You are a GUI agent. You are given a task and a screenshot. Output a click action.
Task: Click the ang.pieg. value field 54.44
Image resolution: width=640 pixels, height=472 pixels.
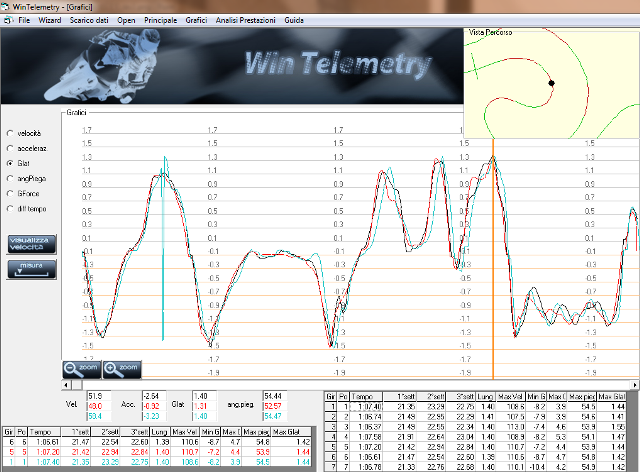(275, 396)
